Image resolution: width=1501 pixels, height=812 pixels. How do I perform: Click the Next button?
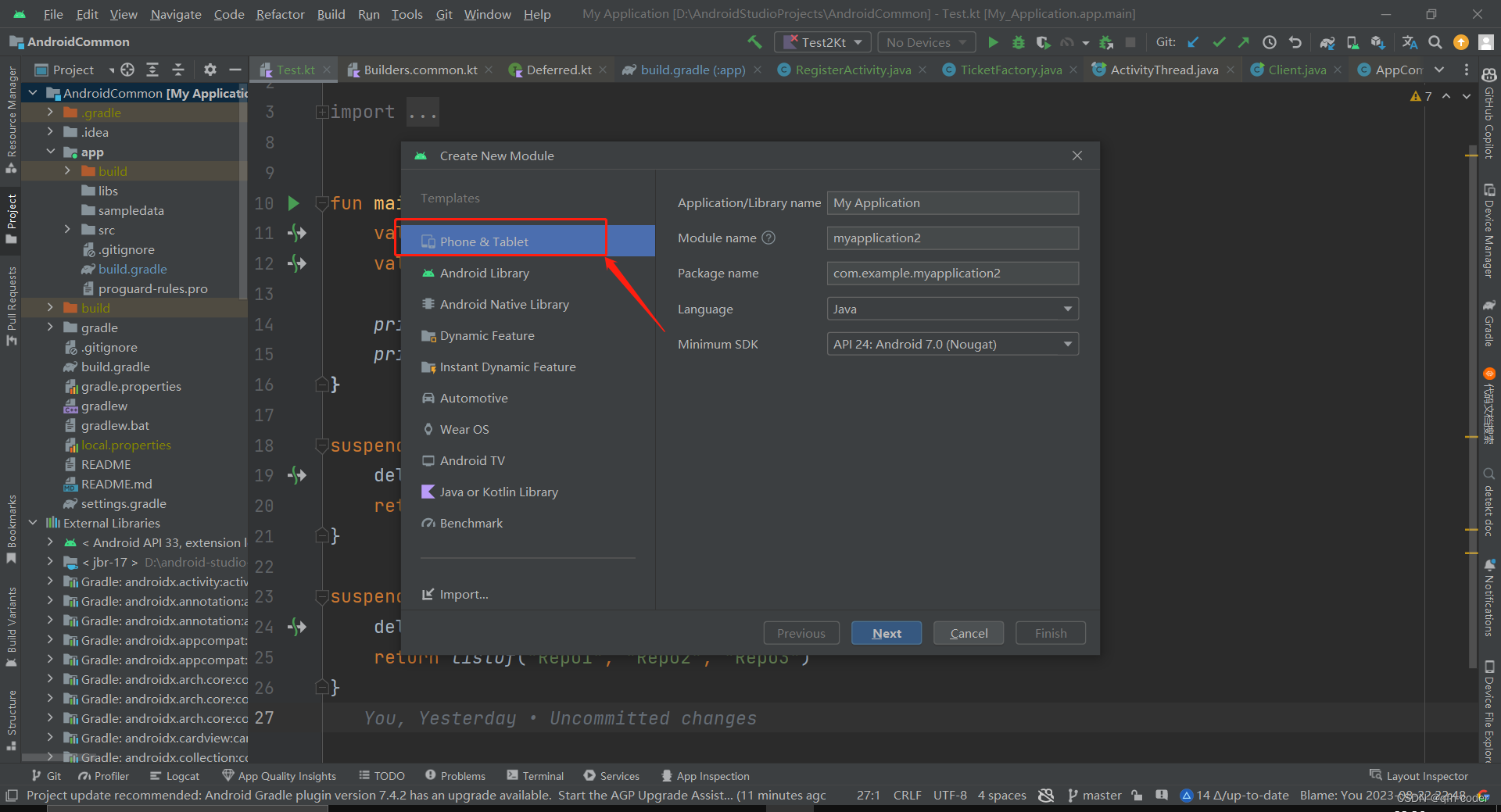pyautogui.click(x=887, y=633)
